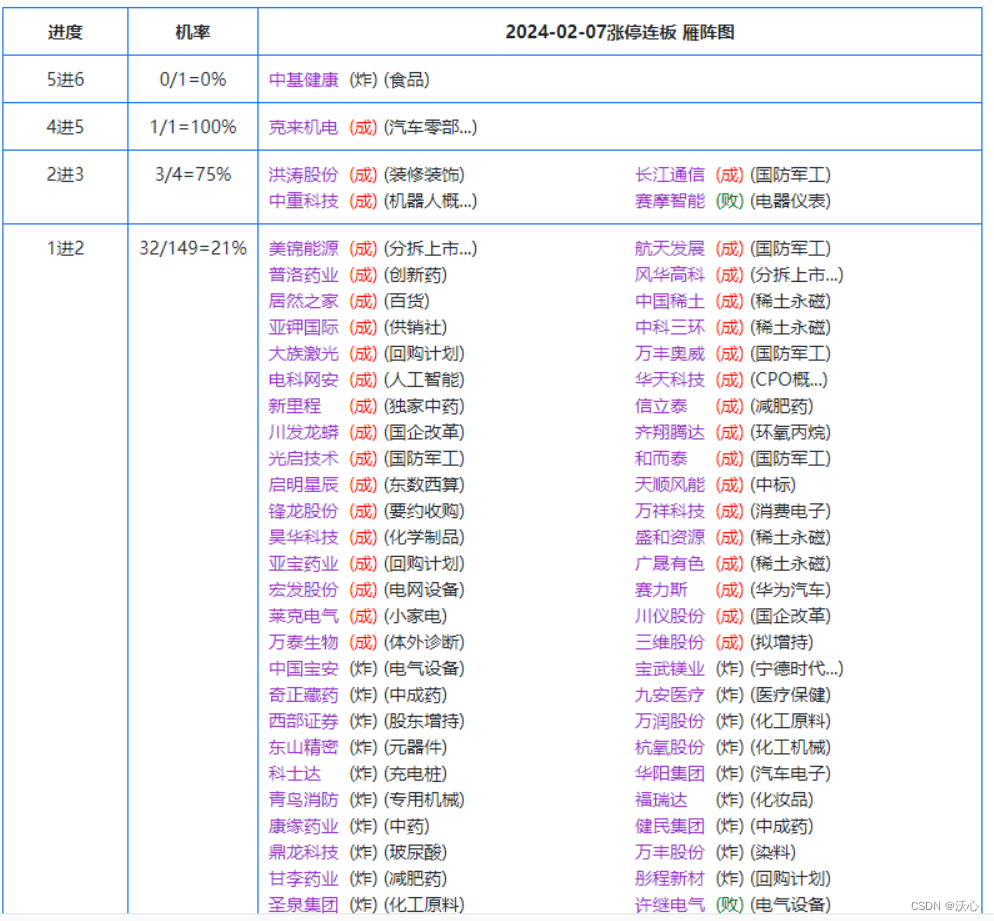Click on 莱克电气 link
Image resolution: width=994 pixels, height=921 pixels.
pos(304,616)
